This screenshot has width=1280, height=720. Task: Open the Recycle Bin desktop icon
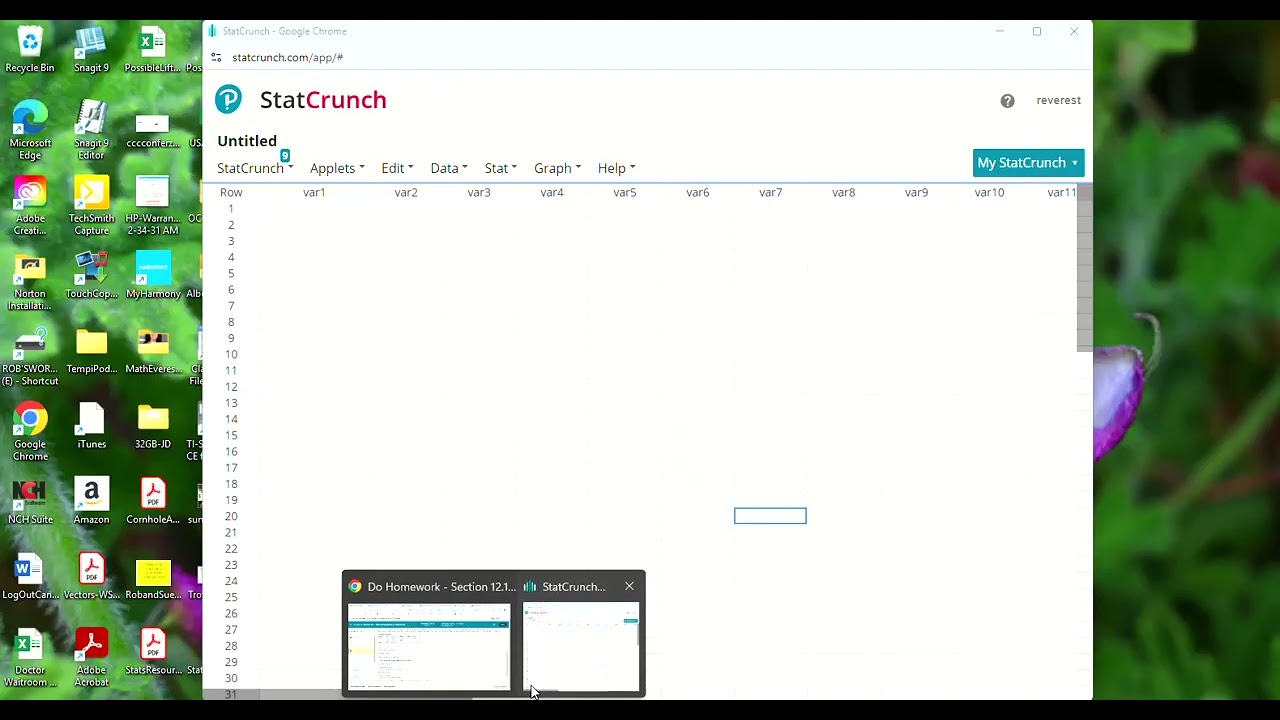30,50
